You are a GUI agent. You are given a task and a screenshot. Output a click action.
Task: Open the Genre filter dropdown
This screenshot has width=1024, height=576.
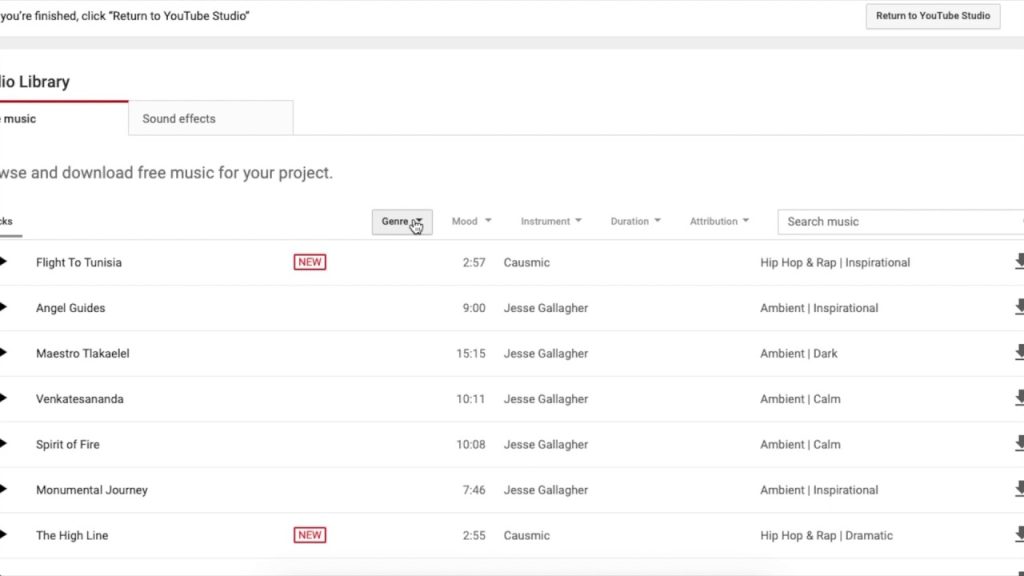pos(402,221)
